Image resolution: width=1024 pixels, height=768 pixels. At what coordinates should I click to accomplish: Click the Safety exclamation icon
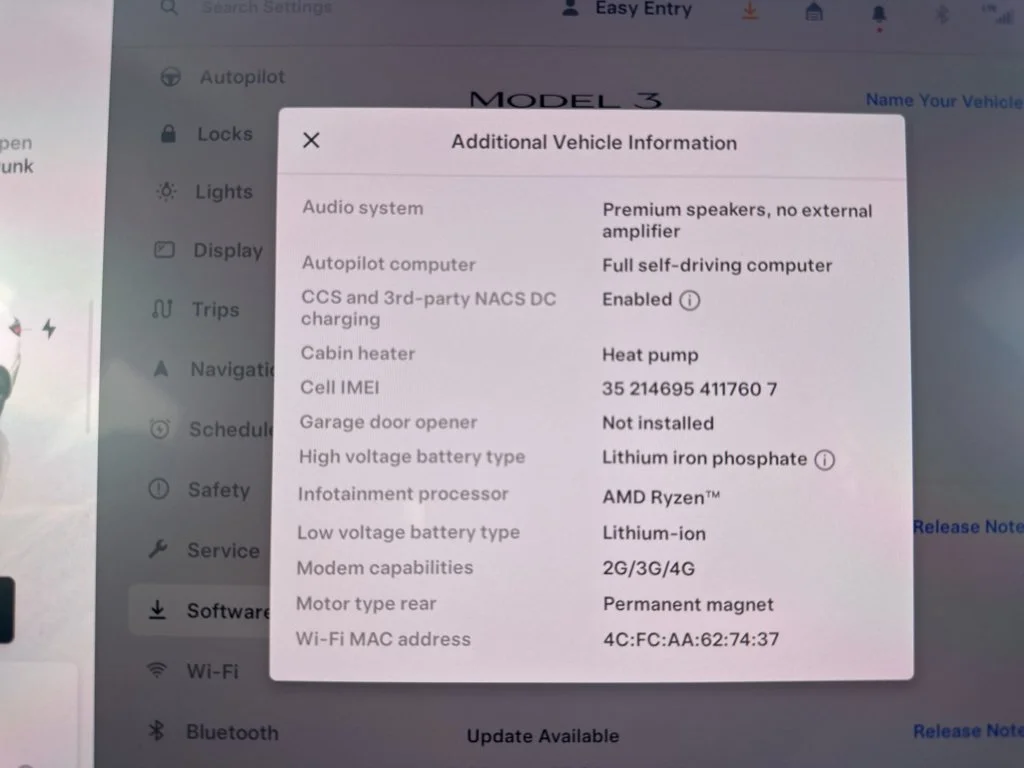pyautogui.click(x=159, y=488)
